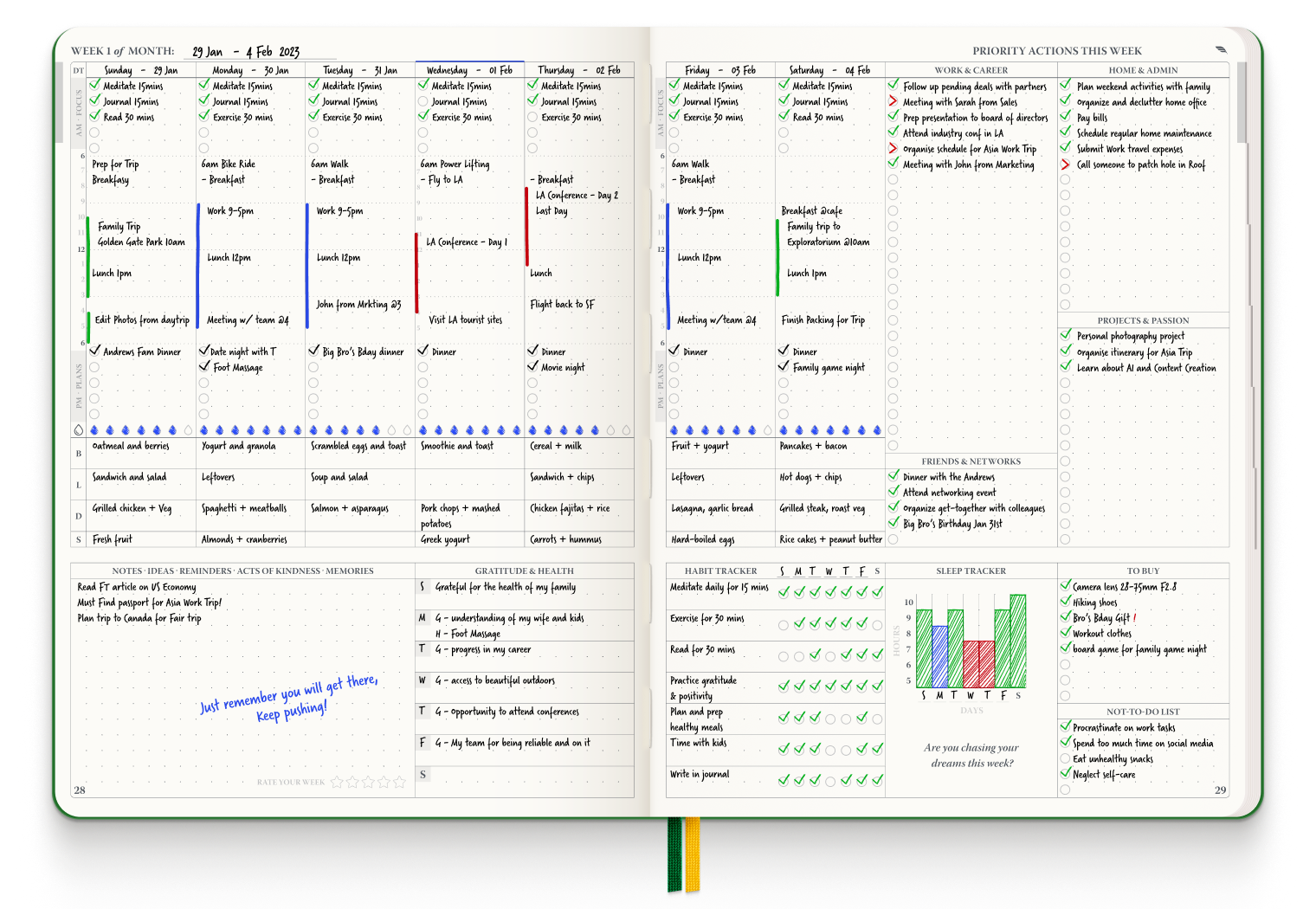Click the checkmark next to Big Bro's Bday dinner
The height and width of the screenshot is (909, 1316).
click(x=314, y=351)
